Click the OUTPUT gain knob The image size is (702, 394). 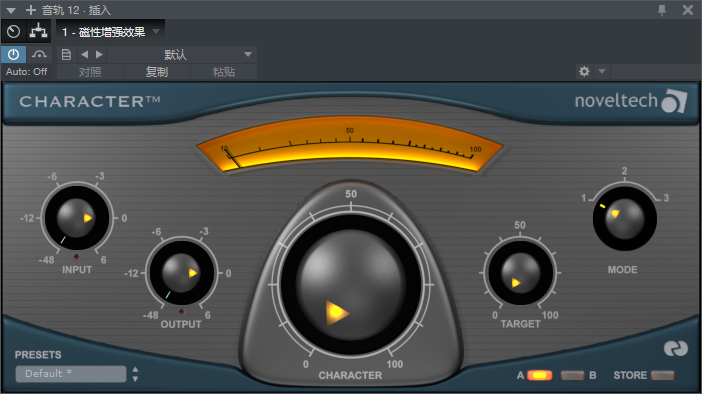(181, 273)
